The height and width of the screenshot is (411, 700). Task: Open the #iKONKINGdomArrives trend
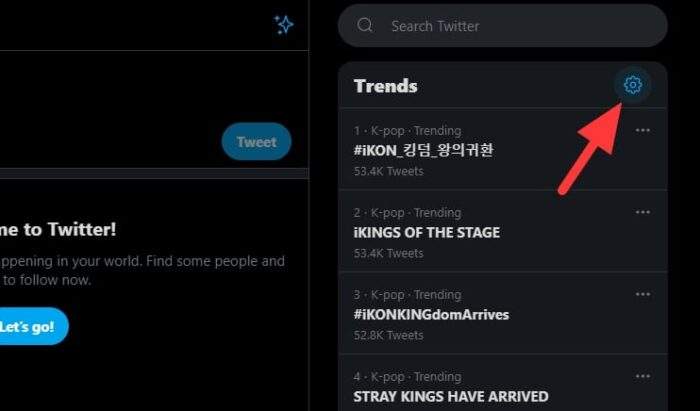click(431, 314)
